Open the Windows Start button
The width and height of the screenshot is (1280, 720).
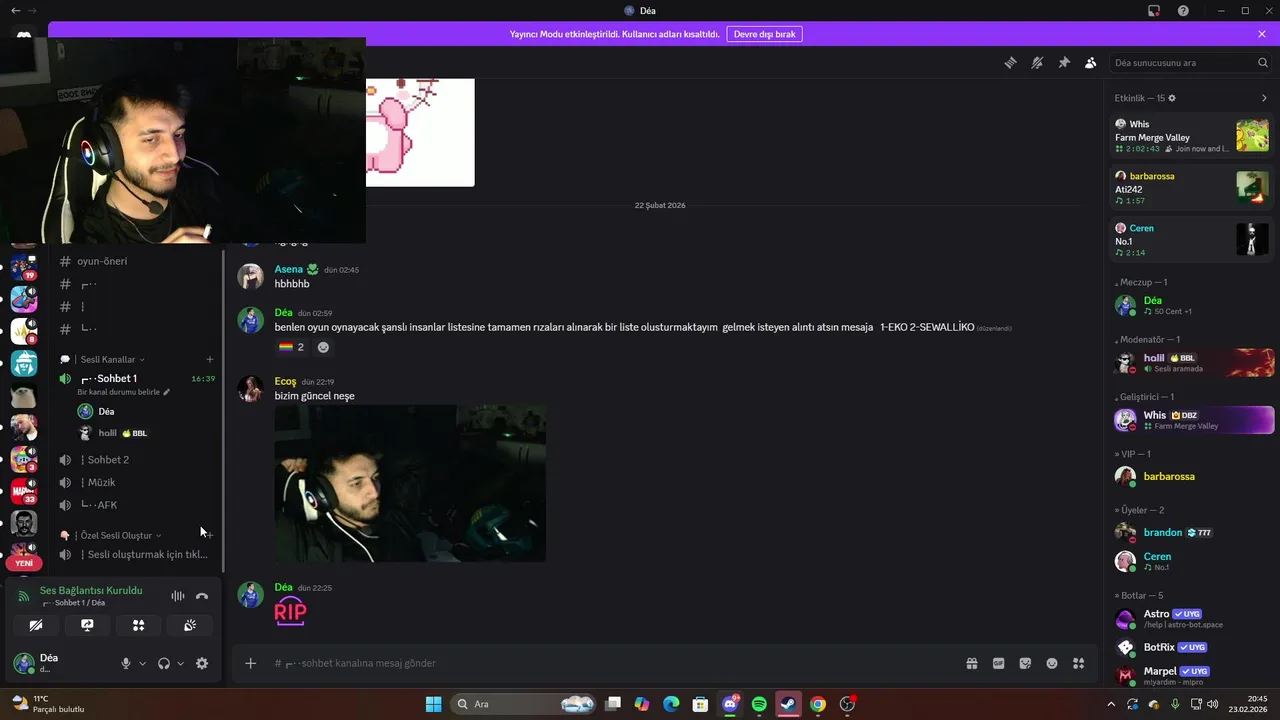(434, 704)
